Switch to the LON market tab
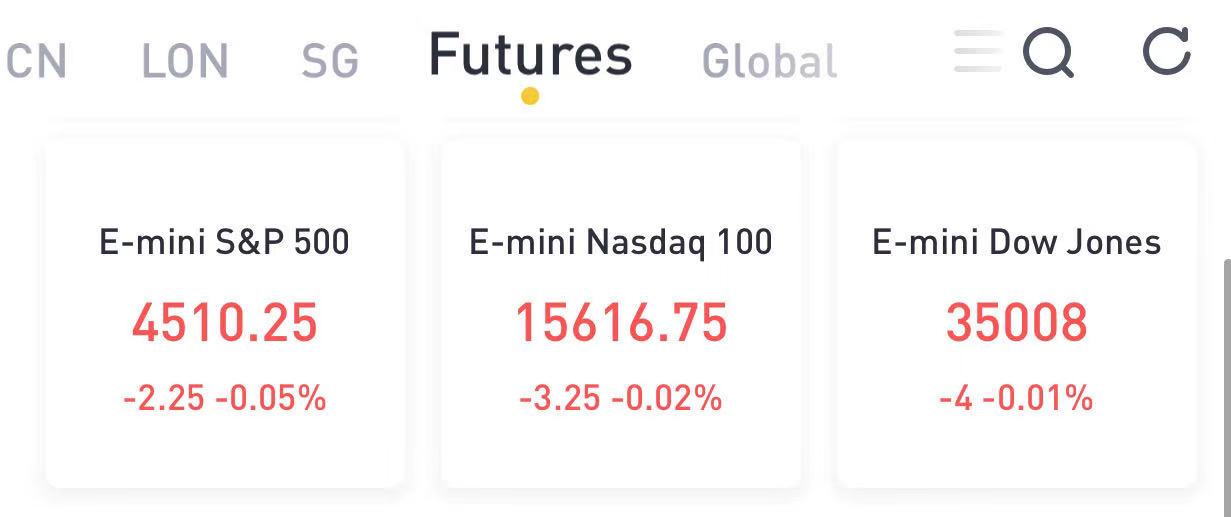 tap(185, 62)
